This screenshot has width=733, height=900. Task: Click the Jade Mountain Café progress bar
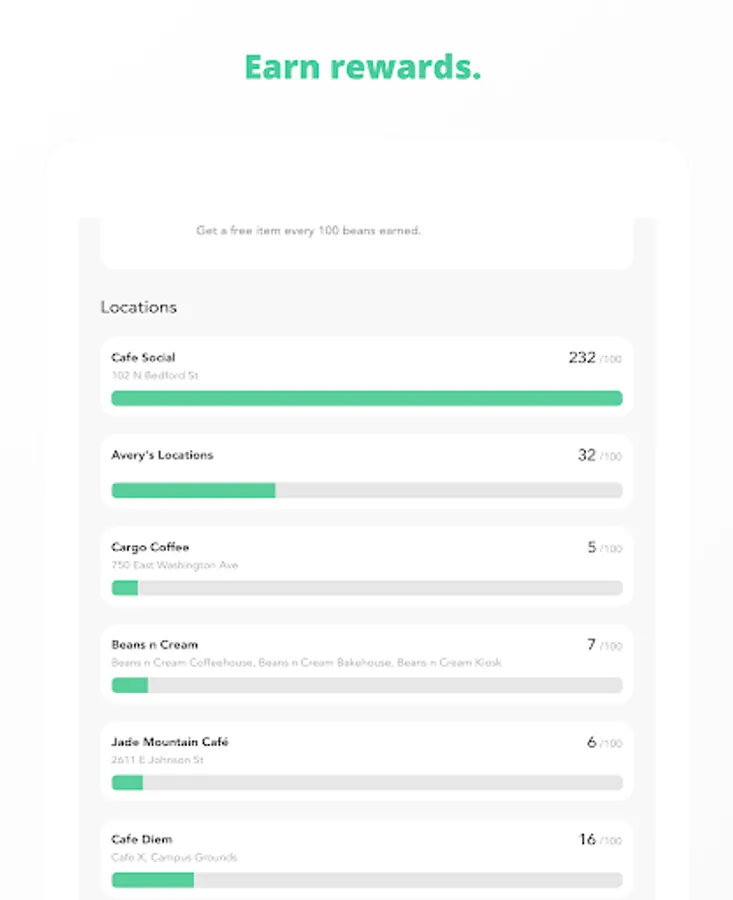click(x=366, y=783)
